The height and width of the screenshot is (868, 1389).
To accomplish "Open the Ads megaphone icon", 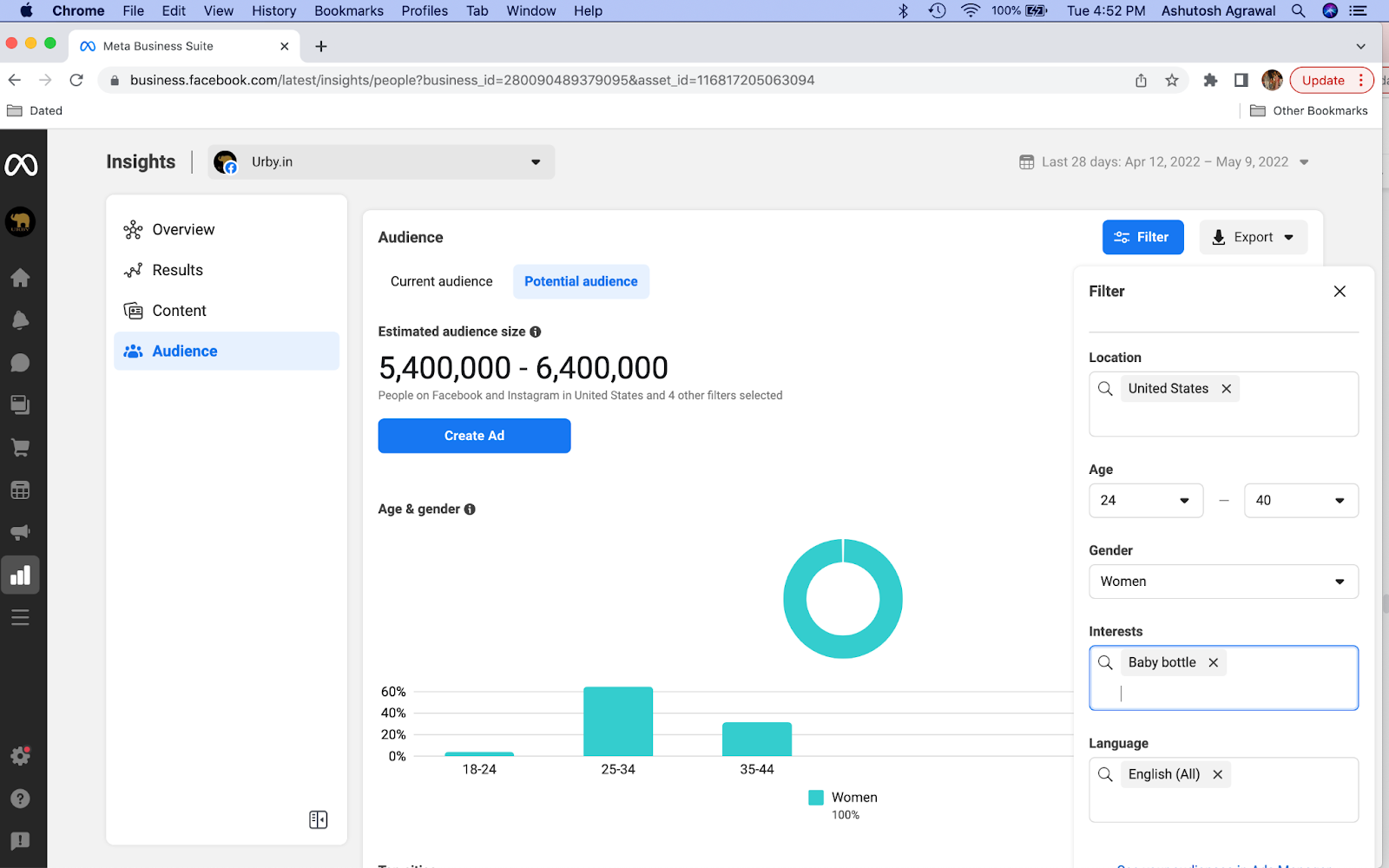I will tap(20, 532).
